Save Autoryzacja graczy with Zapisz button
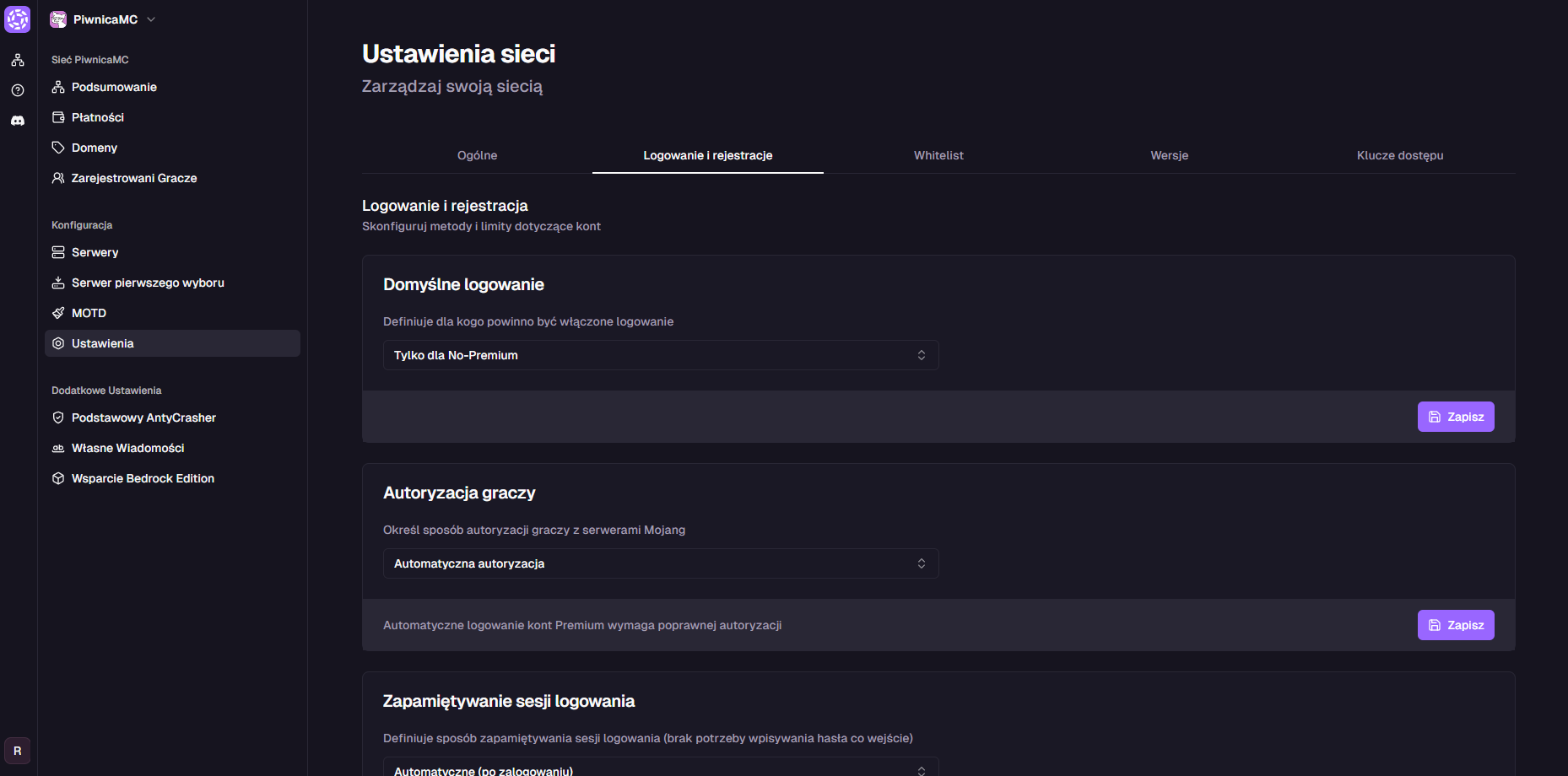The width and height of the screenshot is (1568, 776). tap(1455, 625)
